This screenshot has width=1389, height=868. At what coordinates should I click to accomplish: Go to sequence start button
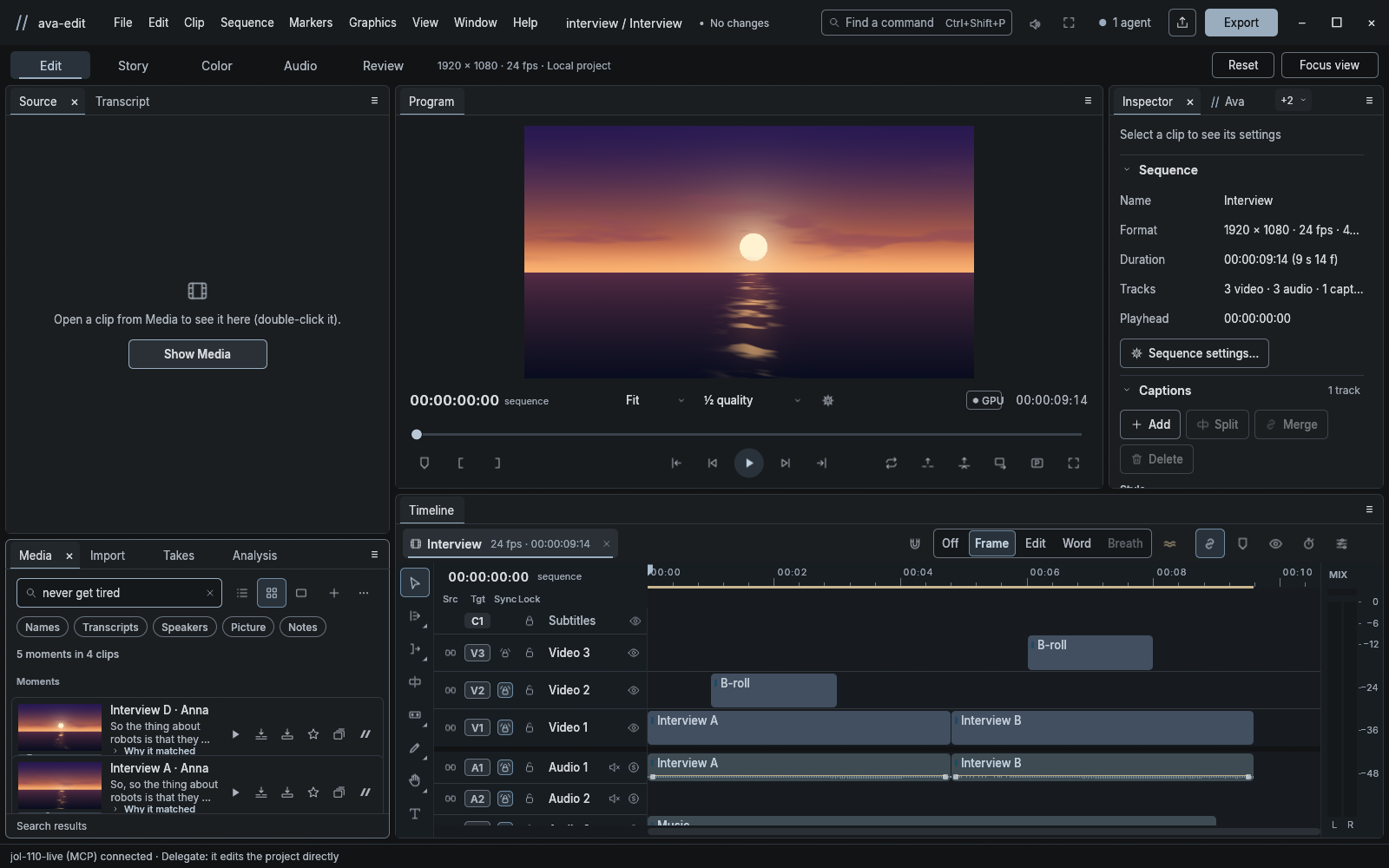pos(676,464)
